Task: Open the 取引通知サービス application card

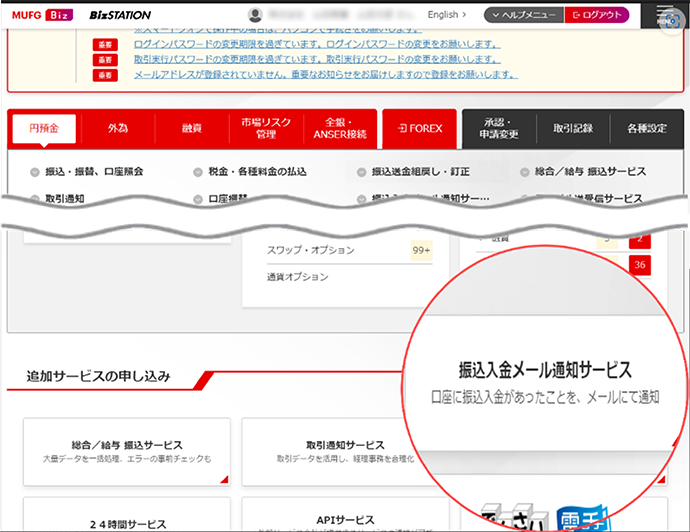Action: click(x=345, y=451)
